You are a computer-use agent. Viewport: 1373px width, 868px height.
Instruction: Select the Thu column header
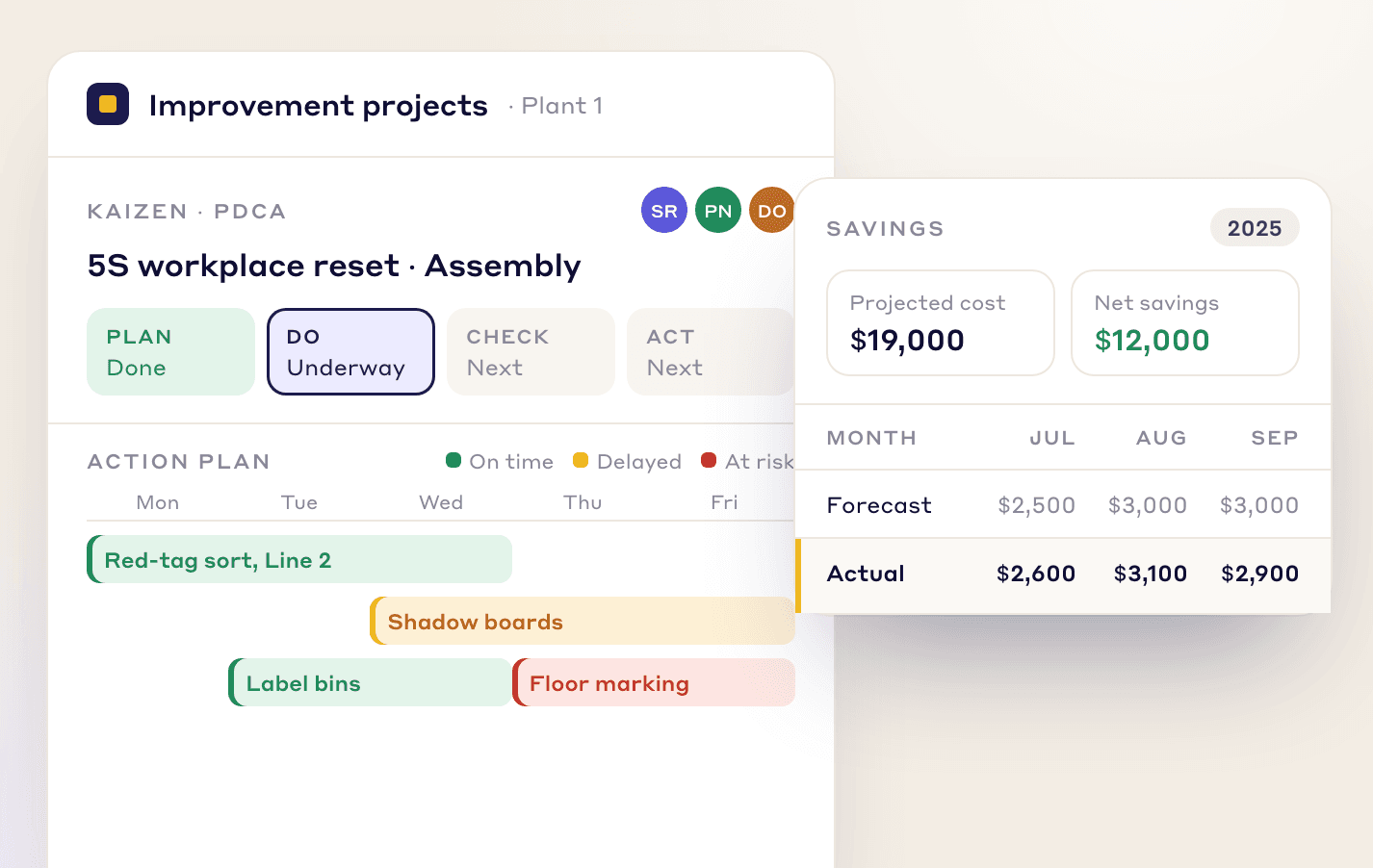pyautogui.click(x=583, y=502)
